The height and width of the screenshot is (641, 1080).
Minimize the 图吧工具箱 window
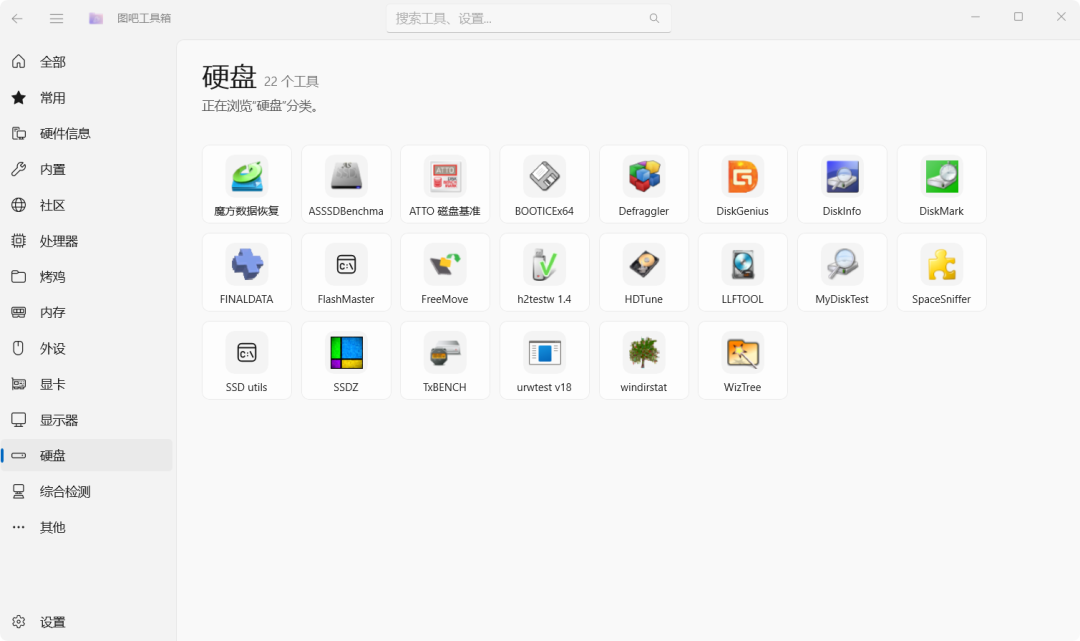click(975, 17)
